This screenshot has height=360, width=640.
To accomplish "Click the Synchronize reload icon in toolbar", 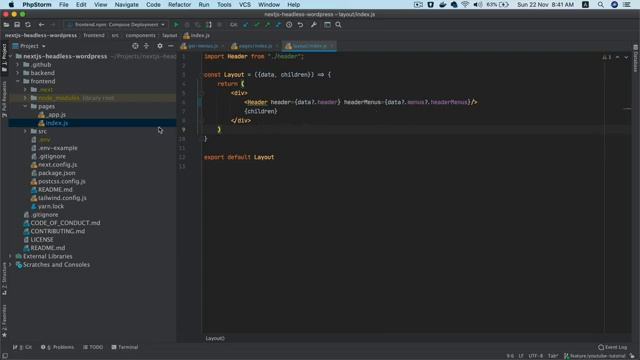I will click(x=28, y=25).
